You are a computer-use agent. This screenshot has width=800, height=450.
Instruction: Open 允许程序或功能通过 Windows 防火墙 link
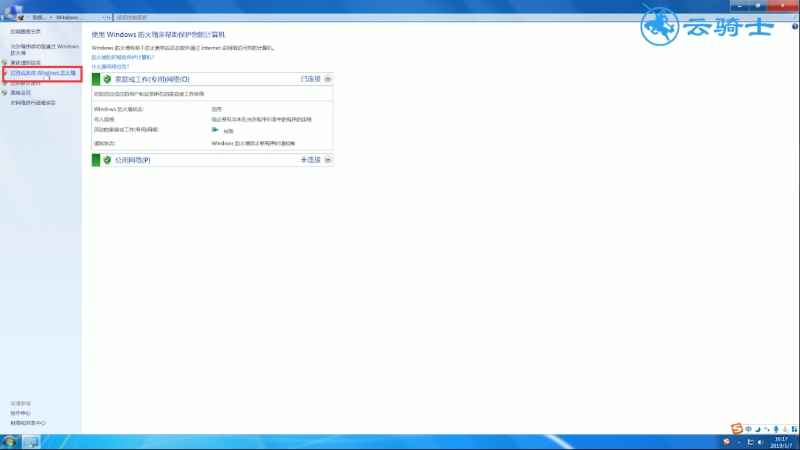click(x=44, y=49)
